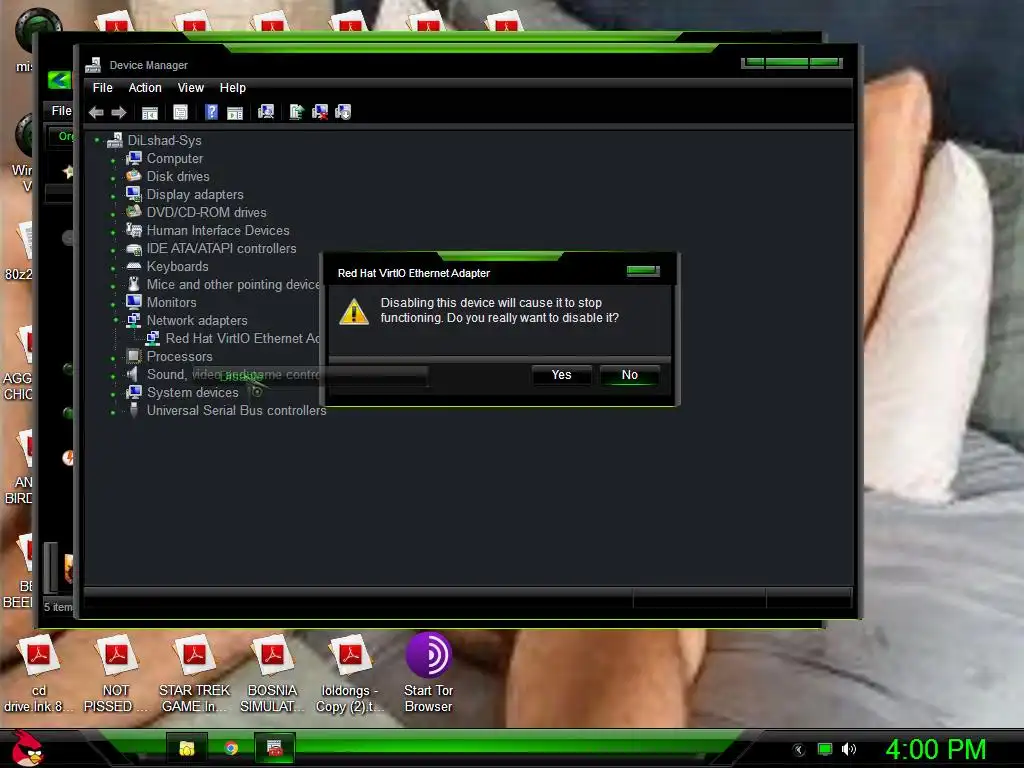The width and height of the screenshot is (1024, 768).
Task: Click the 4:00 PM taskbar clock
Action: tap(936, 749)
